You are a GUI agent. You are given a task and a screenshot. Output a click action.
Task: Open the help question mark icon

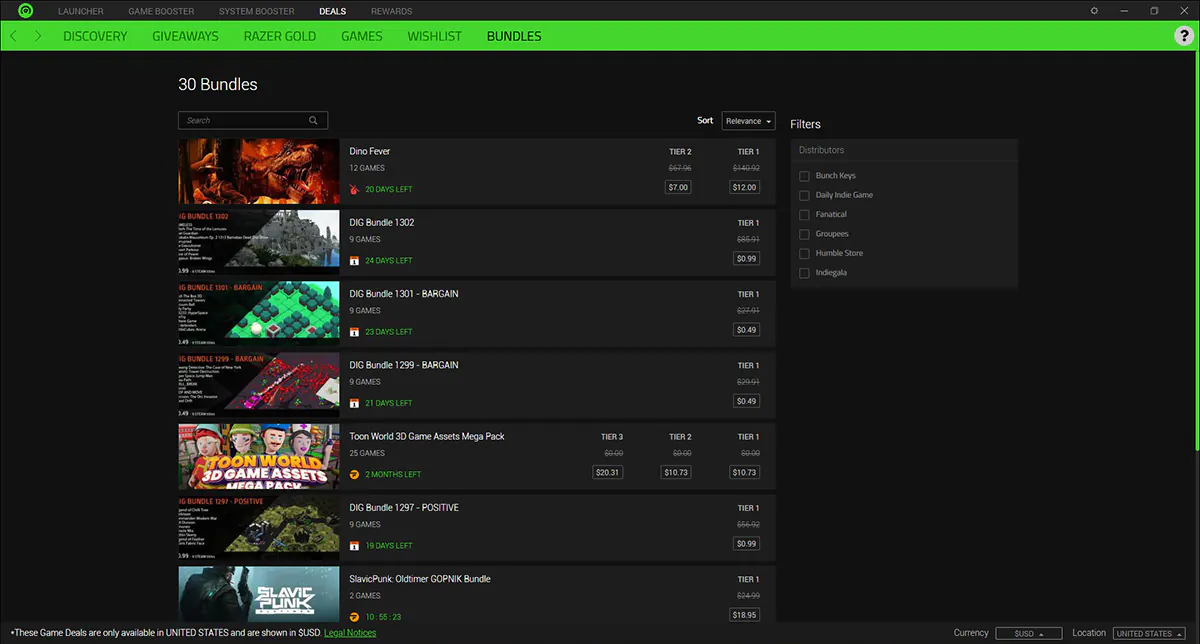(x=1182, y=36)
